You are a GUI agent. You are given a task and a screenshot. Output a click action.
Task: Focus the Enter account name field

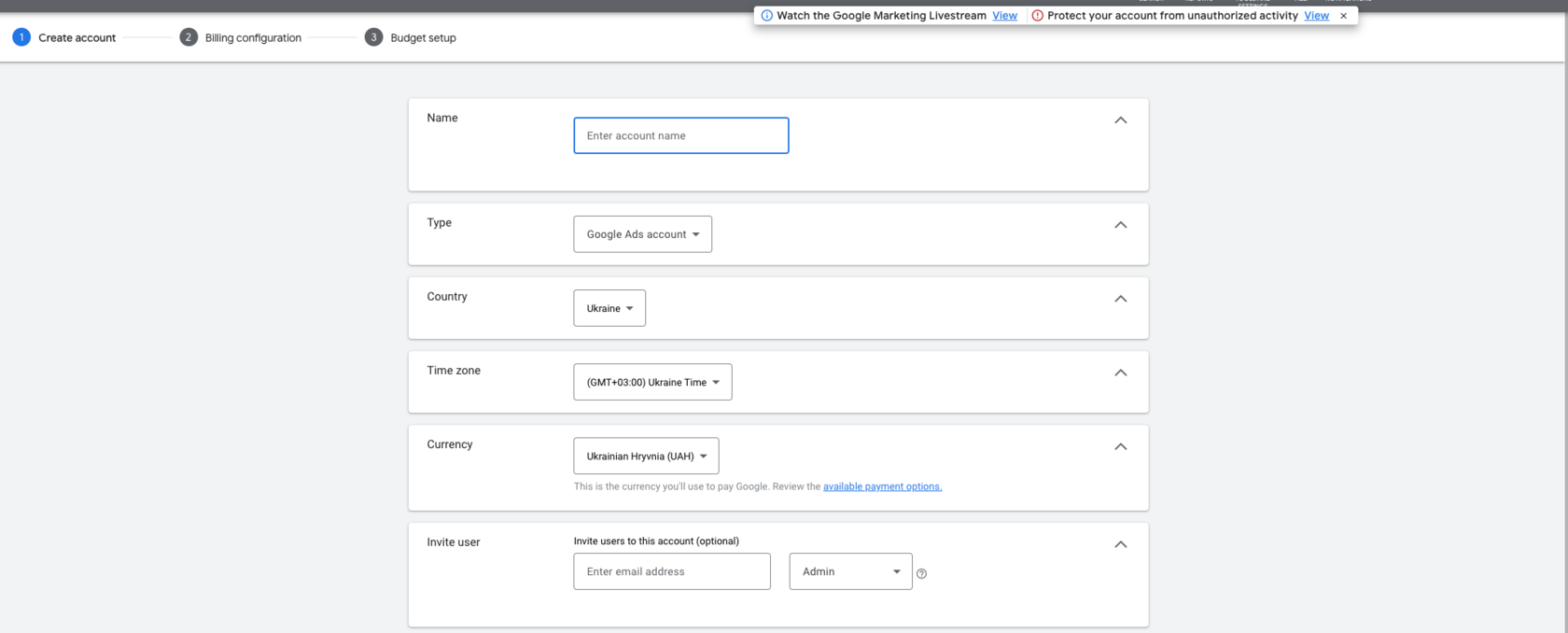point(680,135)
